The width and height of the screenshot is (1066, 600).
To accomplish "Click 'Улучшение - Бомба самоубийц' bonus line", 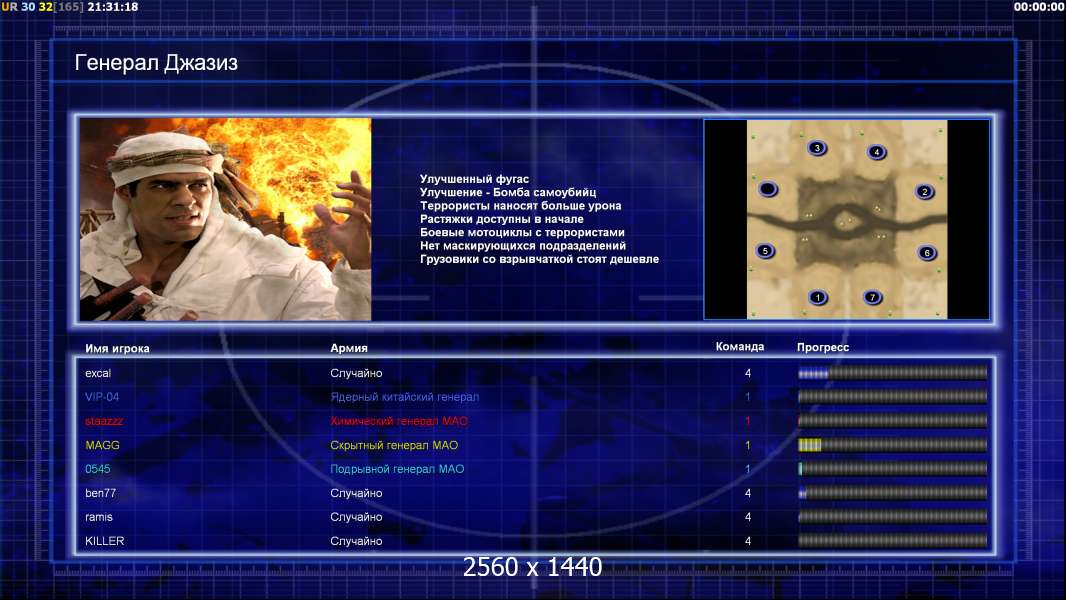I will (x=508, y=192).
